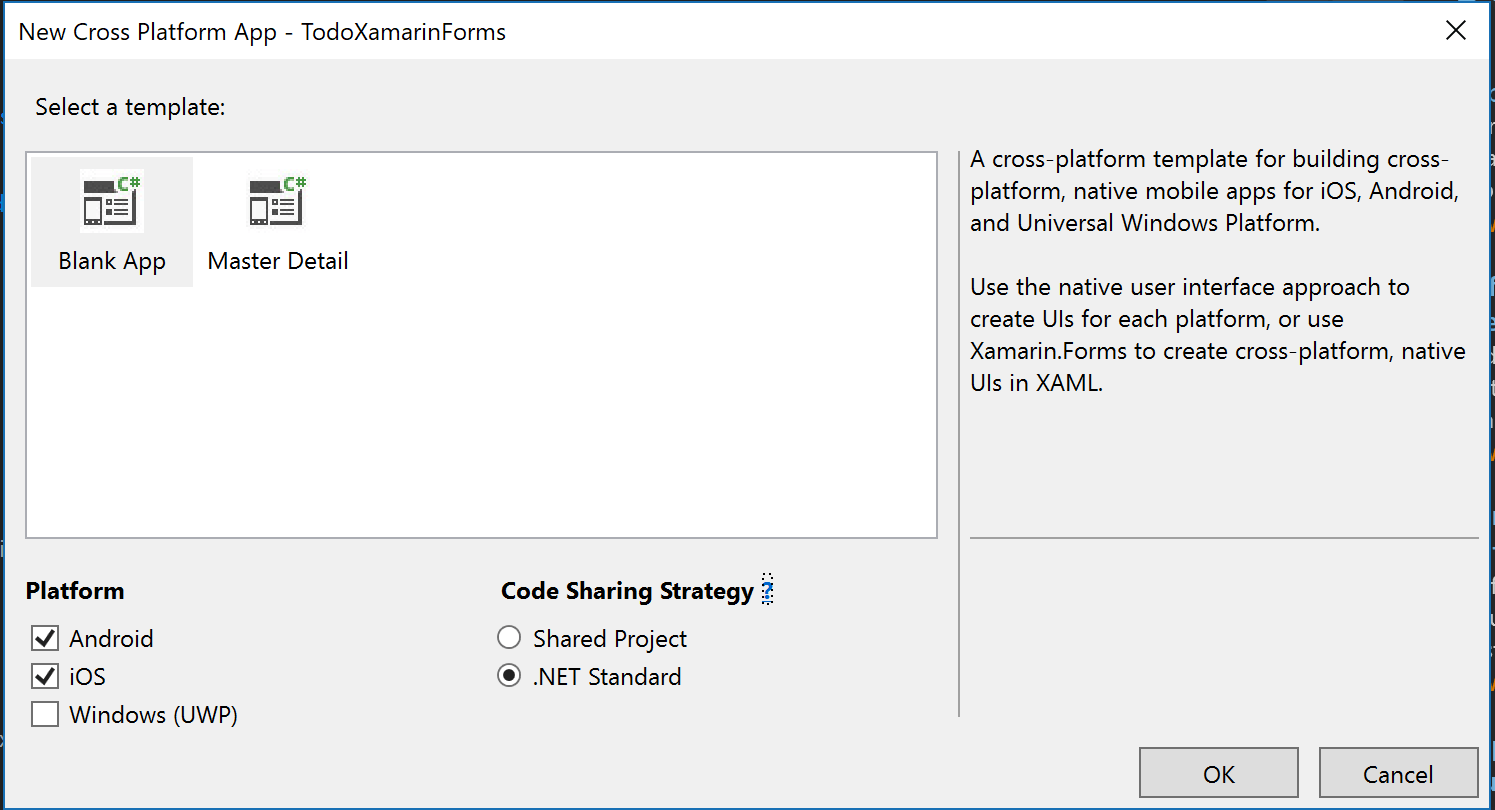Image resolution: width=1495 pixels, height=810 pixels.
Task: Open Code Sharing Strategy help question mark
Action: [767, 591]
